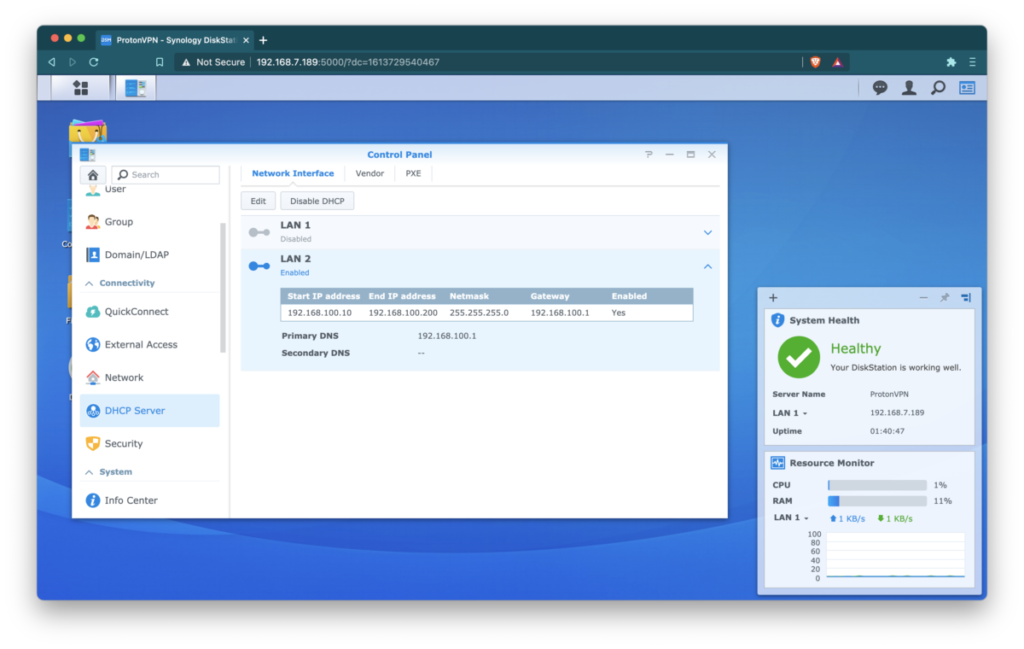Open the notifications speech bubble icon
Viewport: 1024px width, 649px height.
coord(880,87)
